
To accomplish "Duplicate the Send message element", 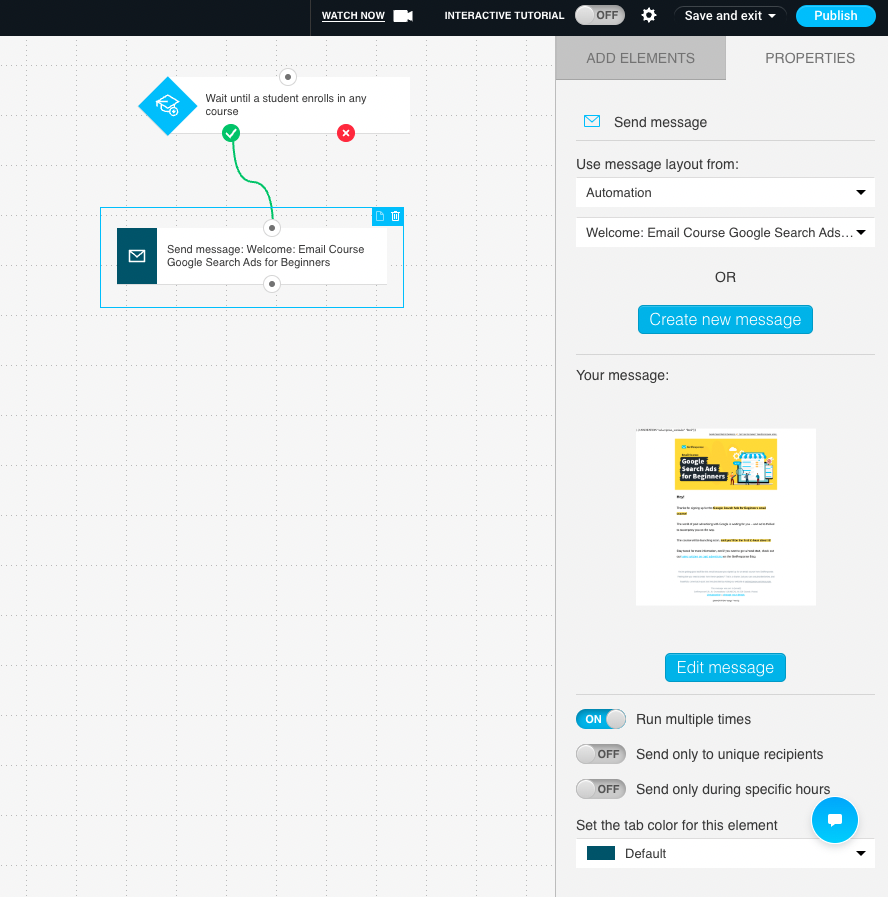I will (380, 216).
